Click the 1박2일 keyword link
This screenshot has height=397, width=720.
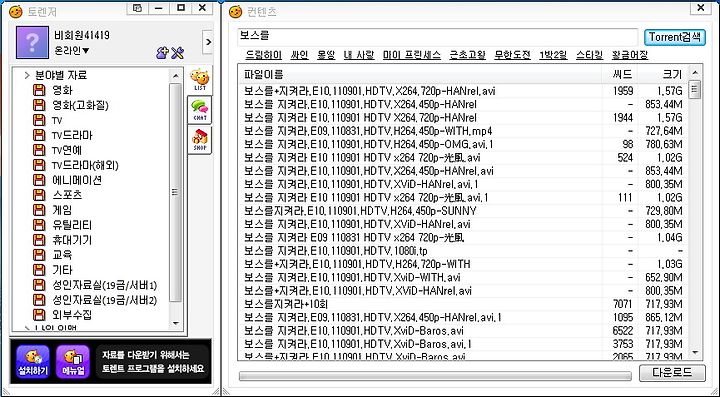coord(553,55)
